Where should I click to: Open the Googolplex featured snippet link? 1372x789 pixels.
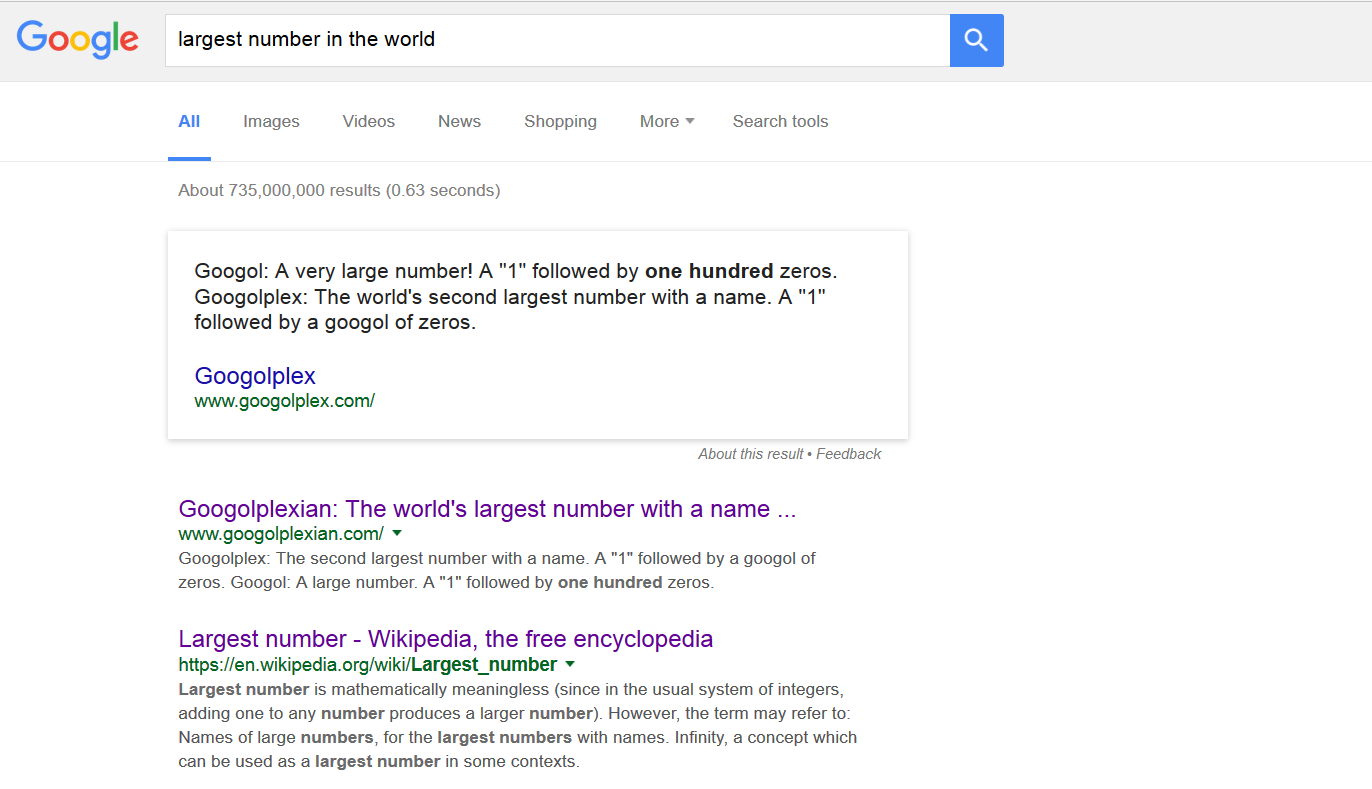255,376
